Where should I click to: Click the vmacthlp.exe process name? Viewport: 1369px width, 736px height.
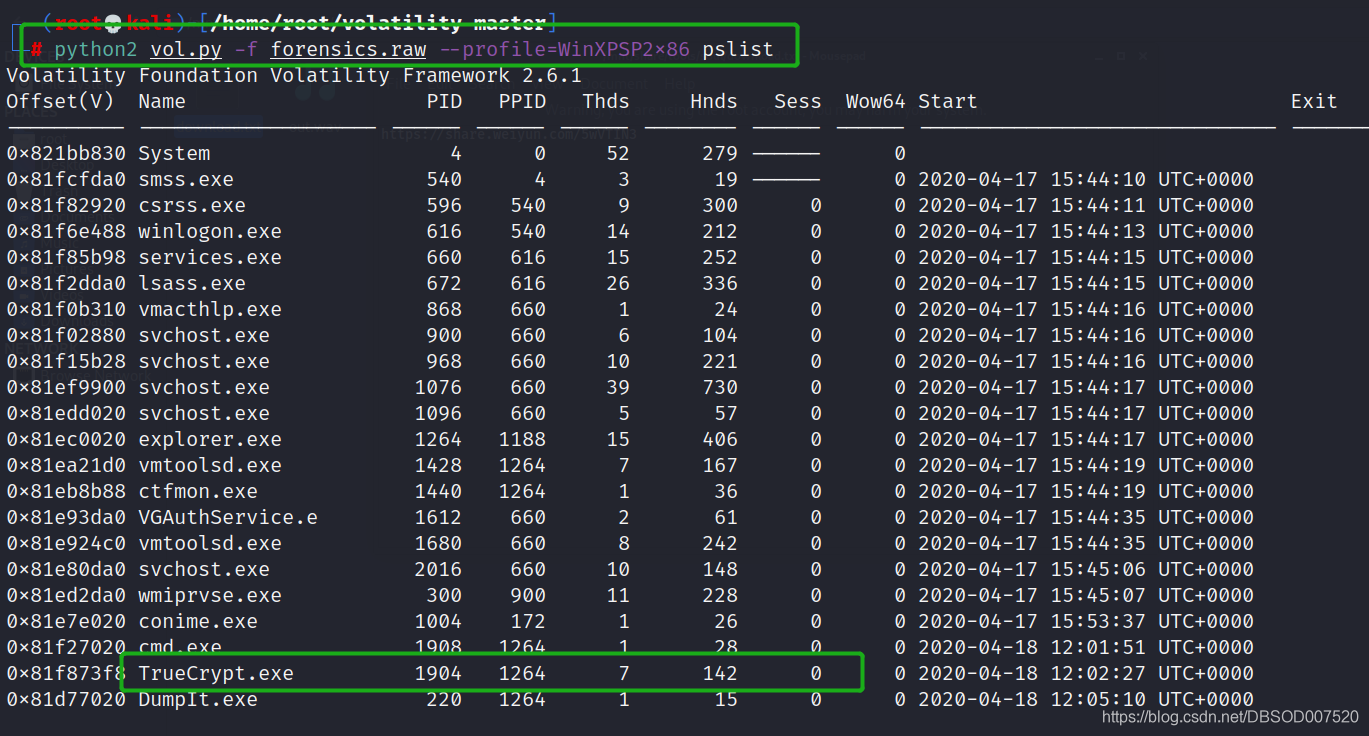pos(210,309)
